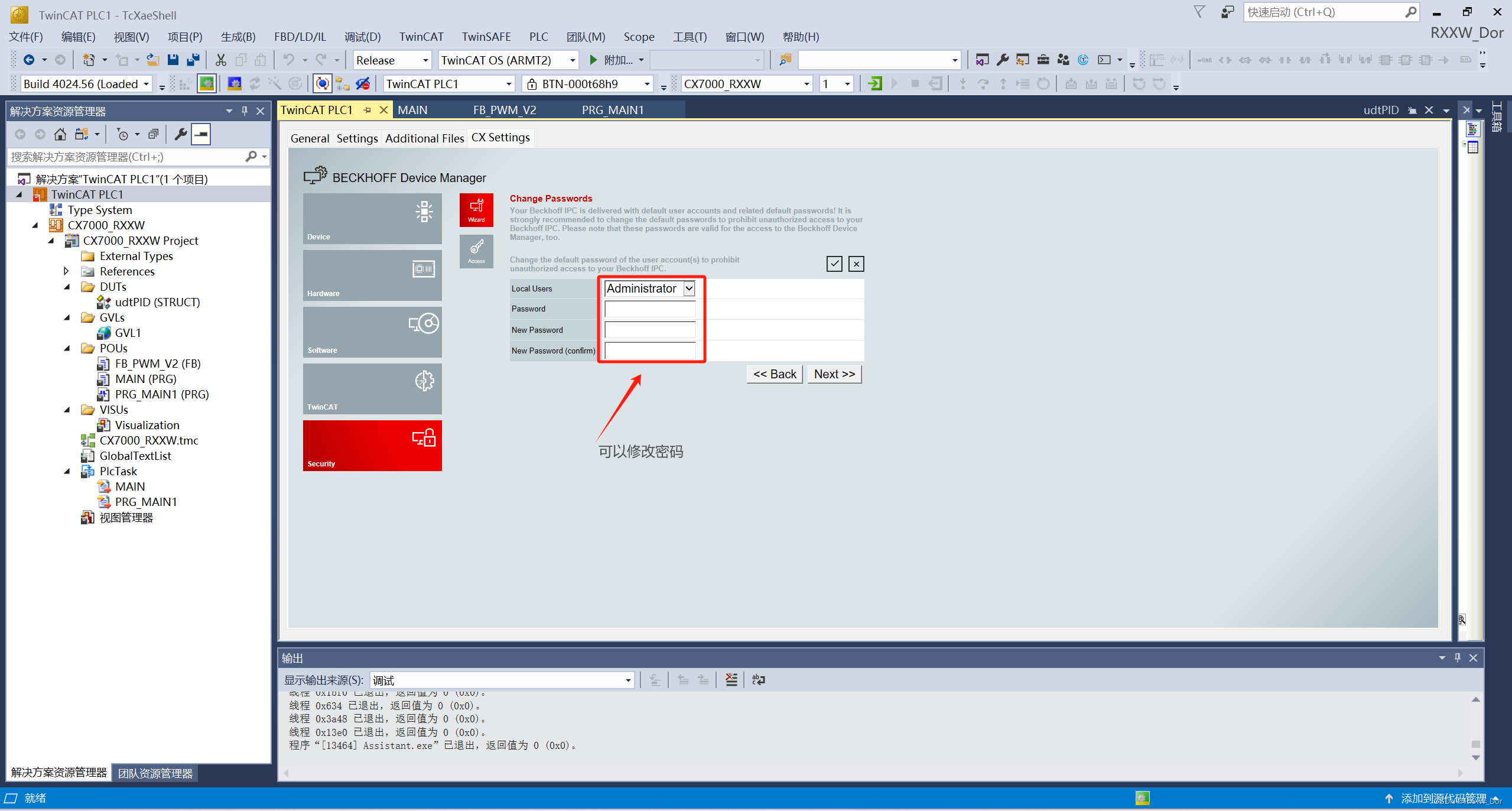Click the green Login to PLC icon
The image size is (1512, 811).
(x=874, y=84)
